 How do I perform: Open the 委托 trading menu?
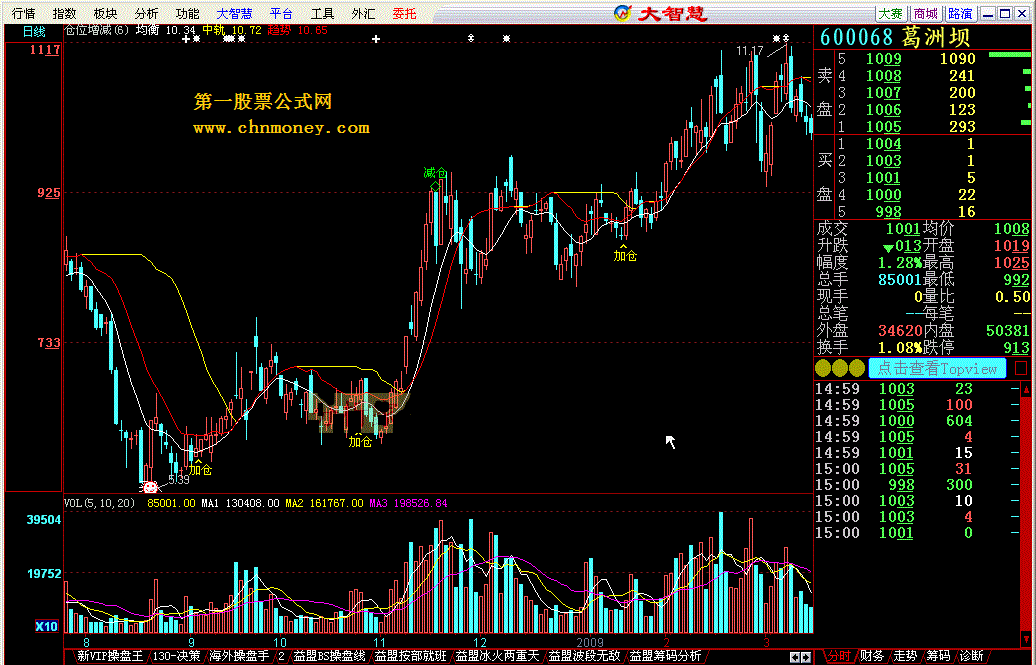pos(404,14)
